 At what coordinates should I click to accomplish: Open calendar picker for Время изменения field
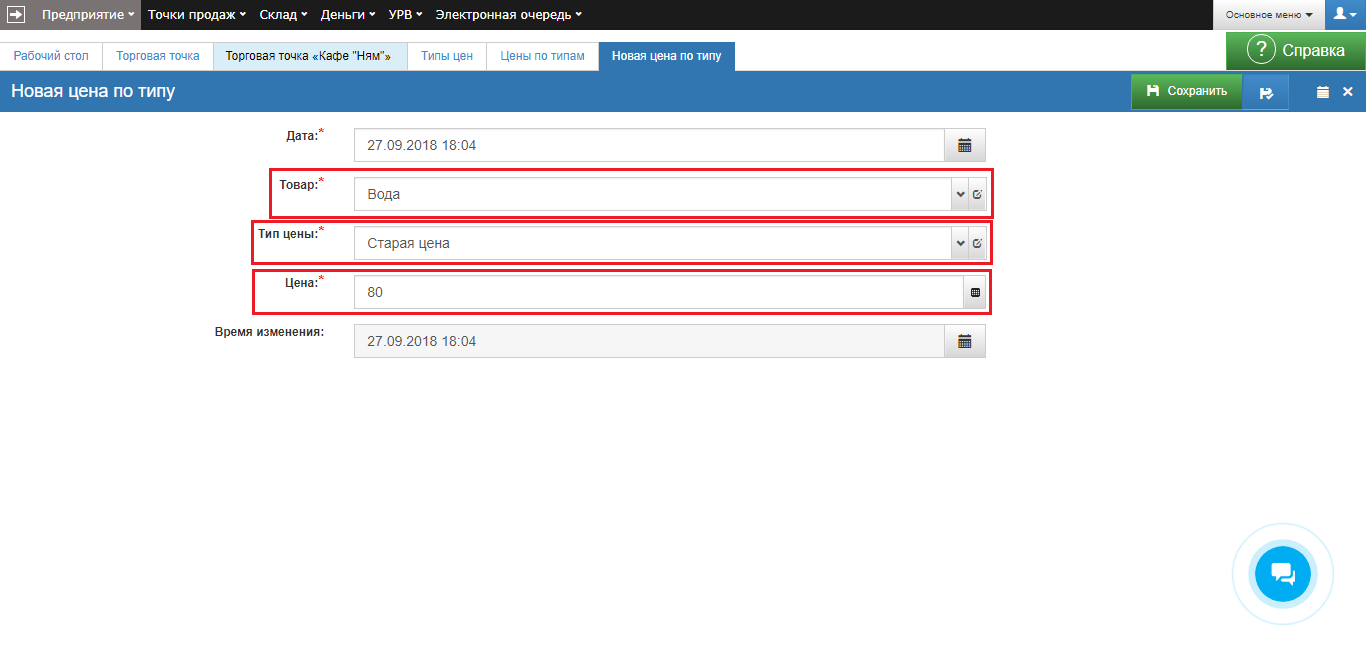[965, 341]
